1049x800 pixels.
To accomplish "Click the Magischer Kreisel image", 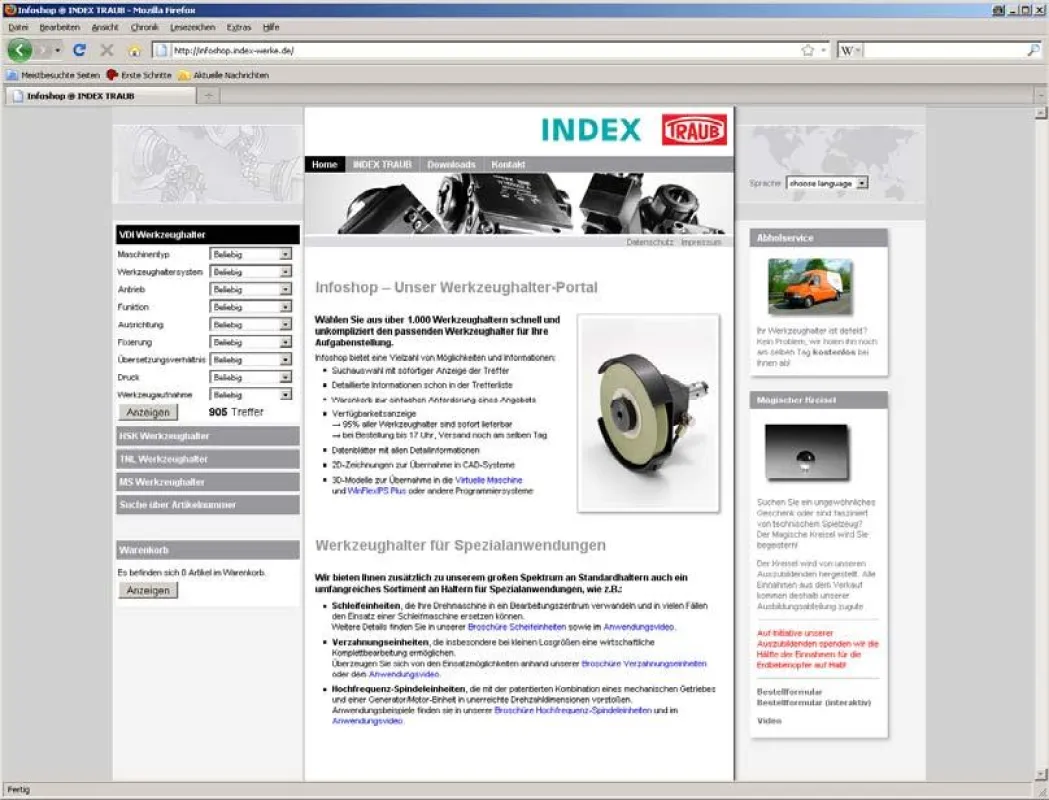I will point(806,452).
